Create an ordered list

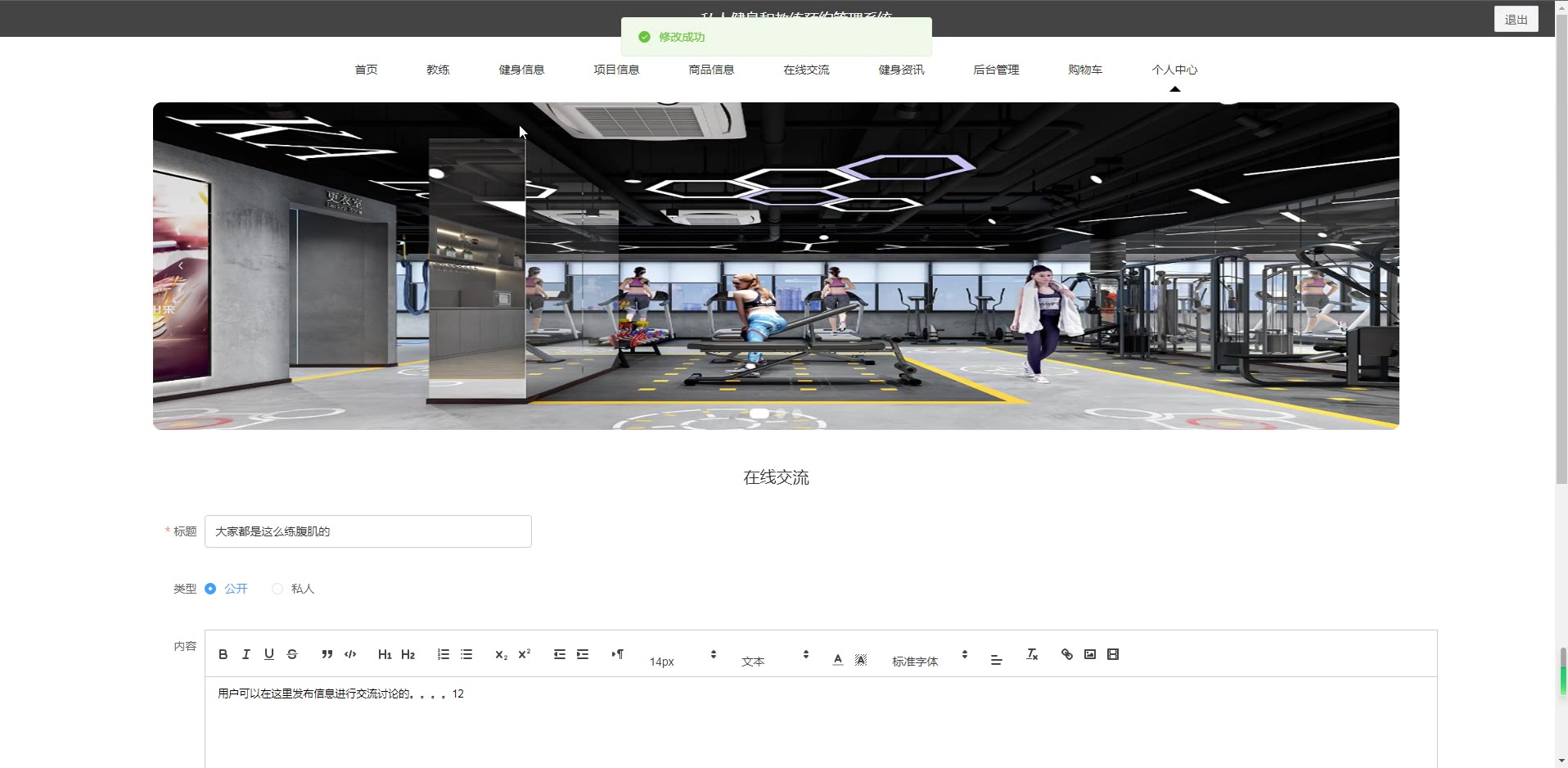443,654
